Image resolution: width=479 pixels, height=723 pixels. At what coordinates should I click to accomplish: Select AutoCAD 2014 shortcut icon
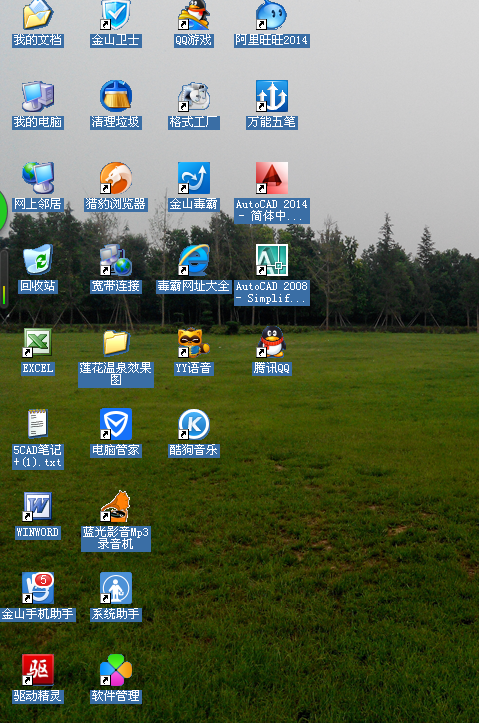(272, 178)
